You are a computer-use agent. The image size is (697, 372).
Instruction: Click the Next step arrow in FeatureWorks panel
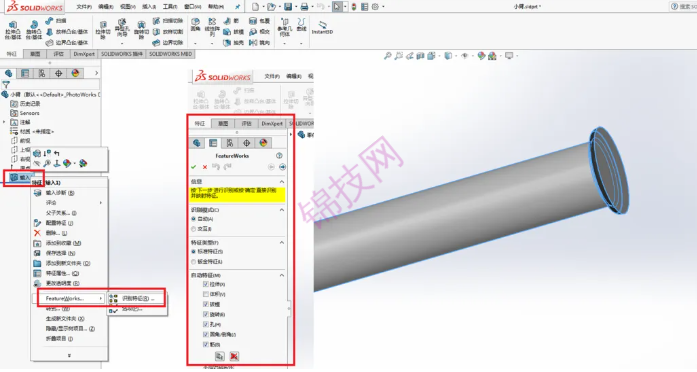282,167
